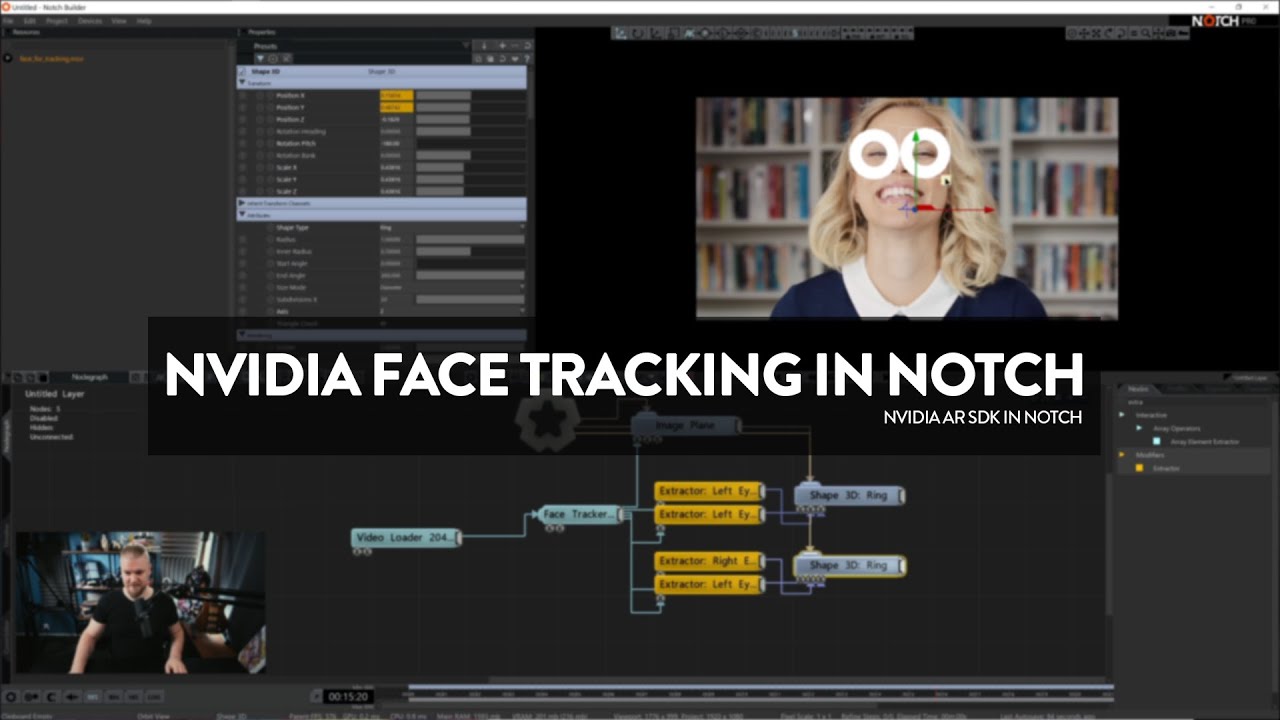
Task: Adjust the Radius slider bar
Action: point(470,239)
